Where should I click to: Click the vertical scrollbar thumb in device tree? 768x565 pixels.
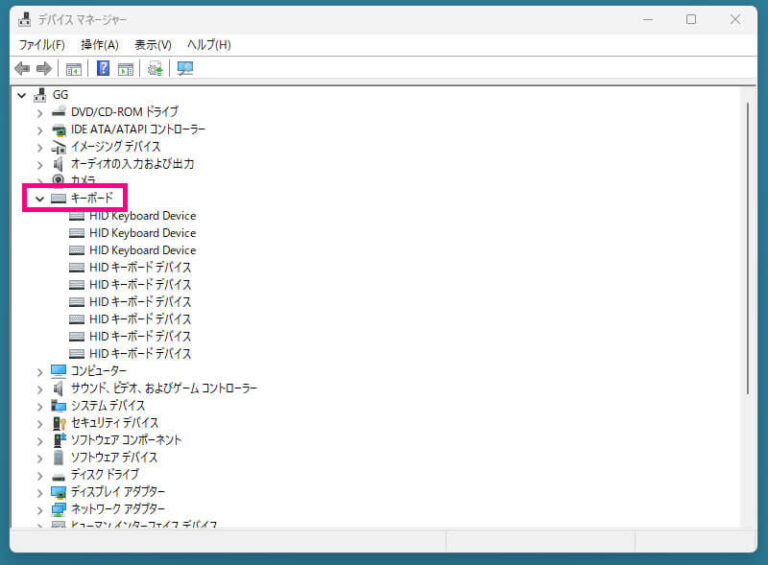click(x=748, y=248)
